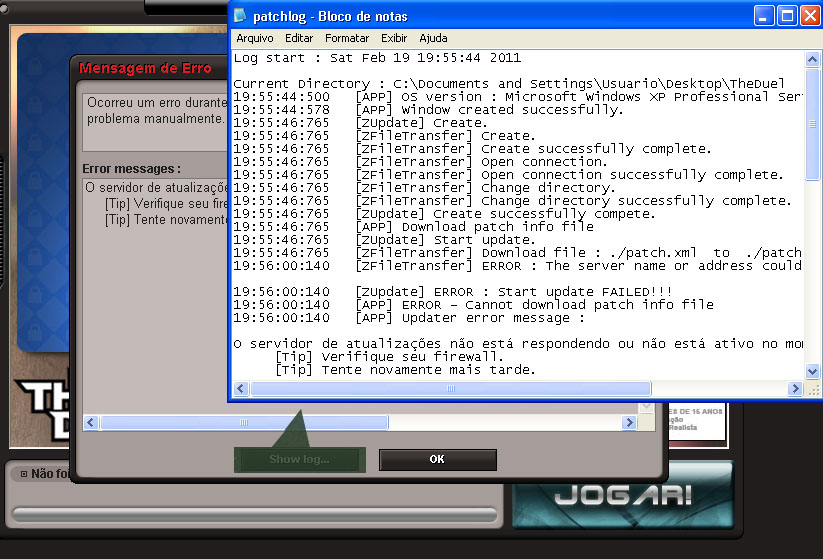Click Notepad horizontal scrollbar left arrow
The width and height of the screenshot is (823, 559).
(240, 388)
